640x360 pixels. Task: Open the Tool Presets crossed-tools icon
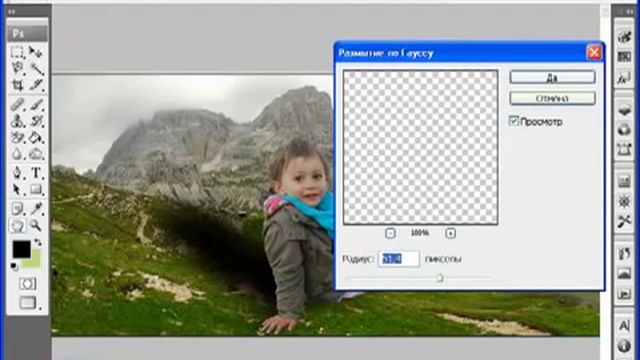tap(624, 221)
